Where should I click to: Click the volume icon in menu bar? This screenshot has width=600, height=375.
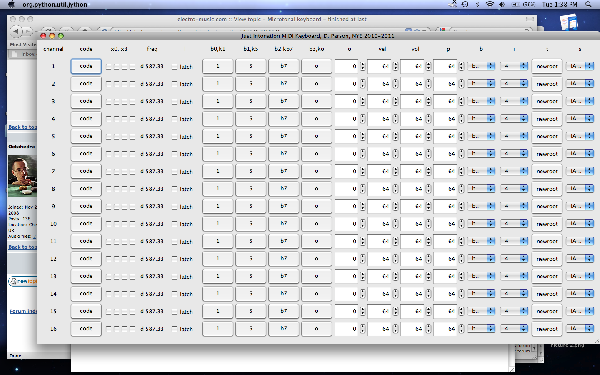pos(502,4)
